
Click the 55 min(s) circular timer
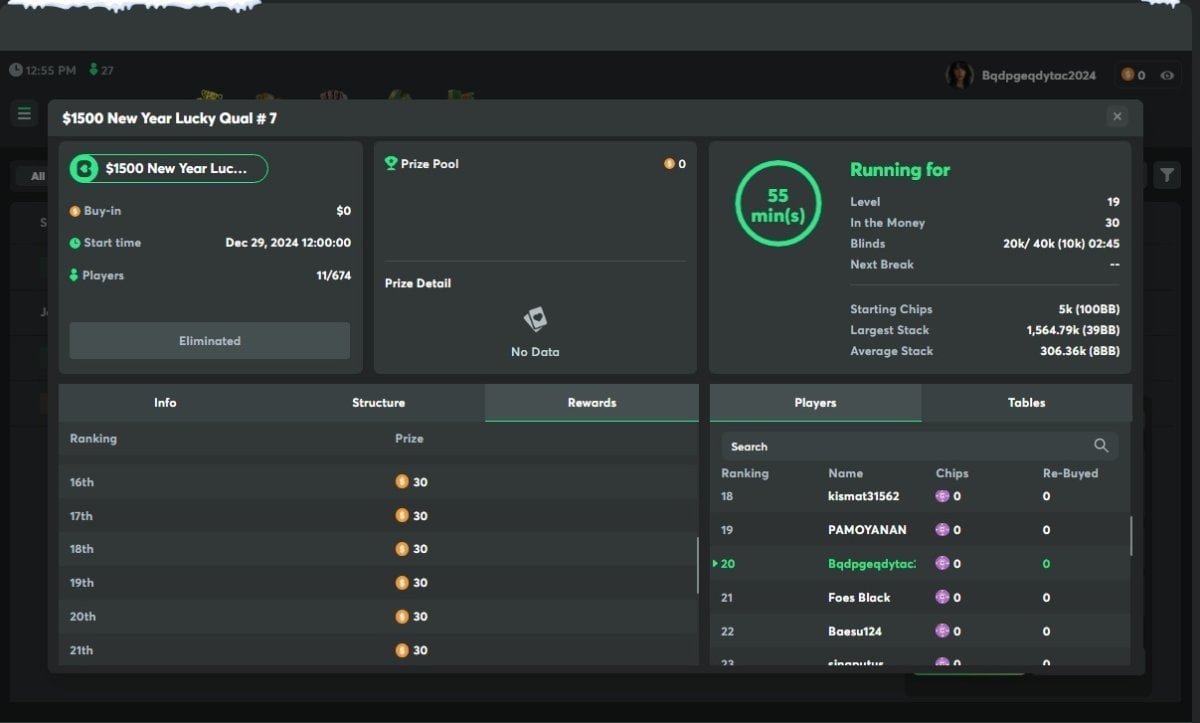[x=778, y=204]
